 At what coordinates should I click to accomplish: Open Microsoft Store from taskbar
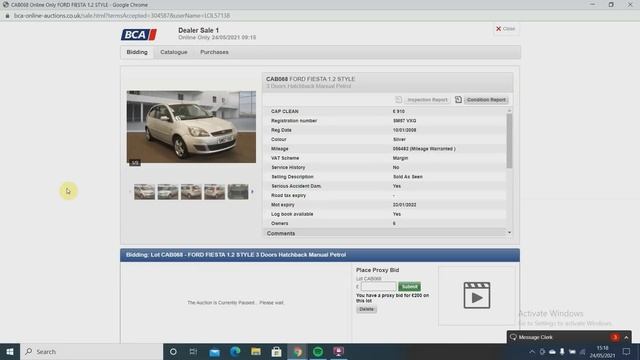pos(276,351)
